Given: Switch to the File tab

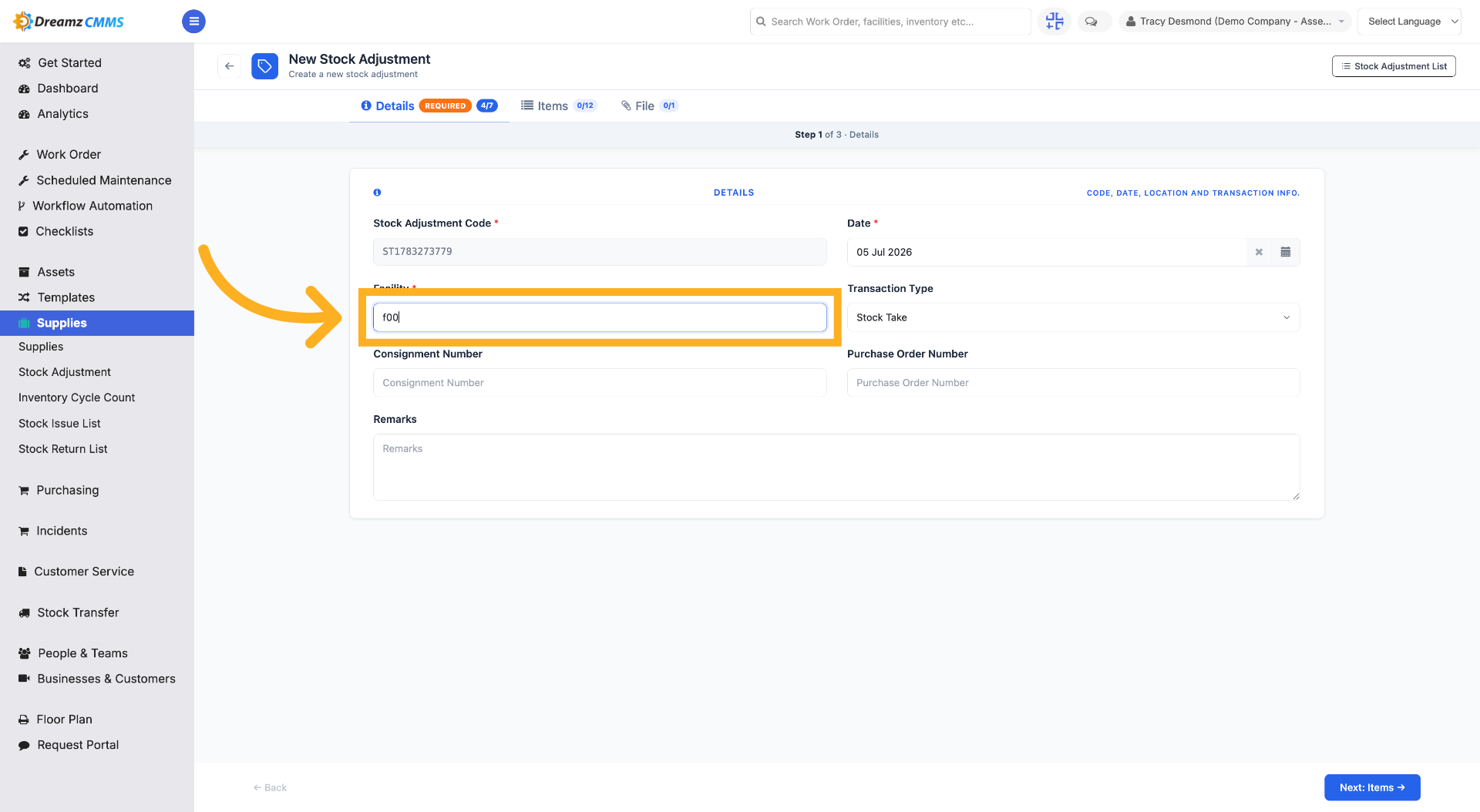Looking at the screenshot, I should pos(650,106).
